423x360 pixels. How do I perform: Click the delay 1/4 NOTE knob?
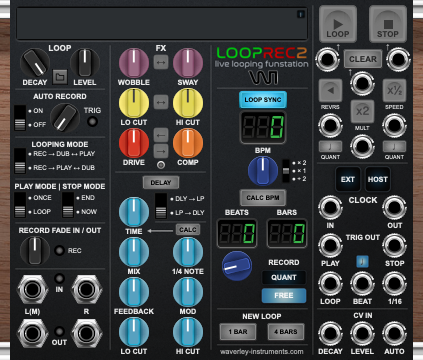[x=188, y=252]
